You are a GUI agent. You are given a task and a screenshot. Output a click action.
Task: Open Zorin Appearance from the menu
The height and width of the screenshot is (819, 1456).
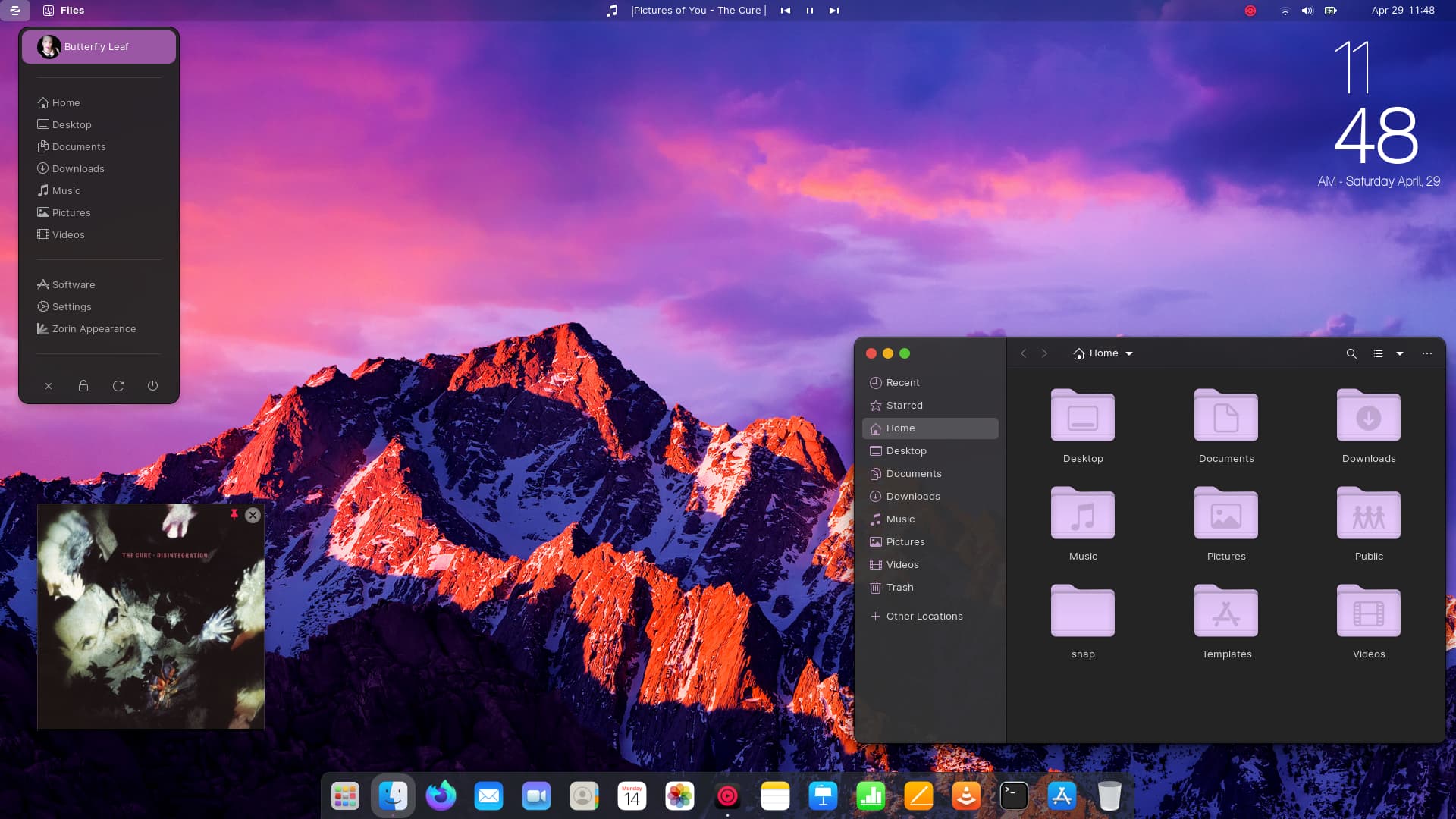coord(93,328)
